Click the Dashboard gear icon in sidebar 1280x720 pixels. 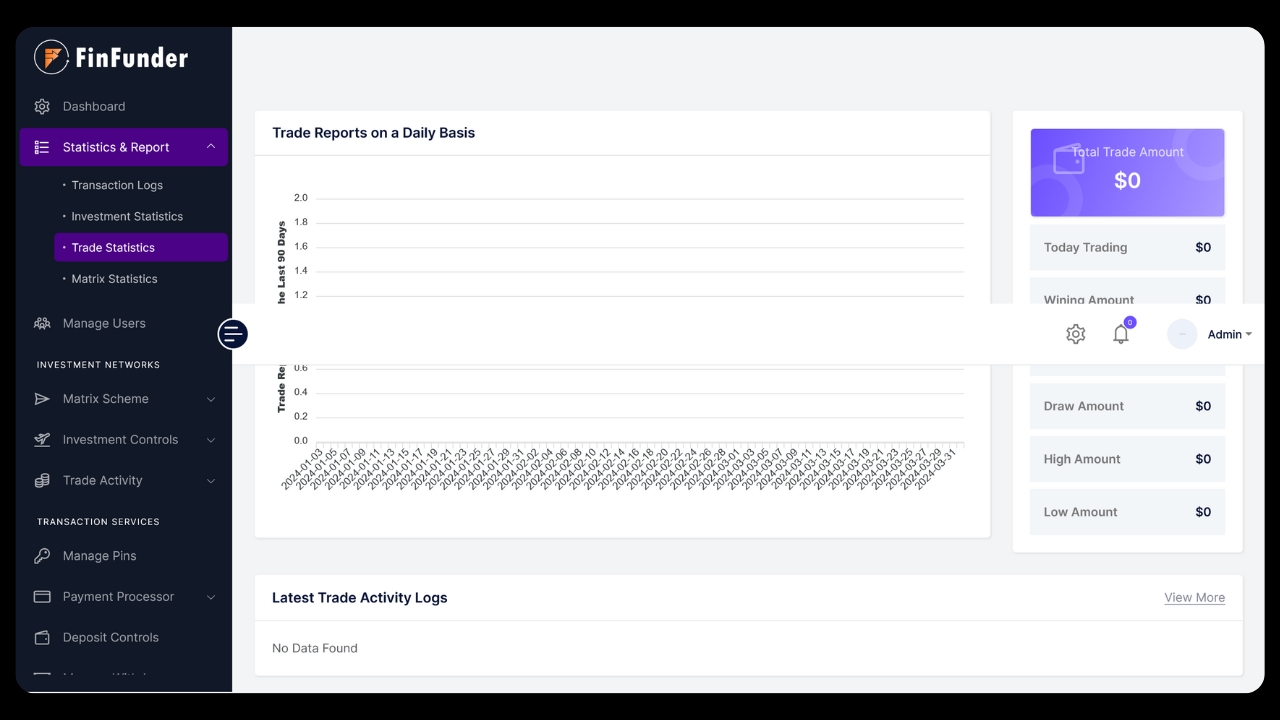pyautogui.click(x=42, y=107)
